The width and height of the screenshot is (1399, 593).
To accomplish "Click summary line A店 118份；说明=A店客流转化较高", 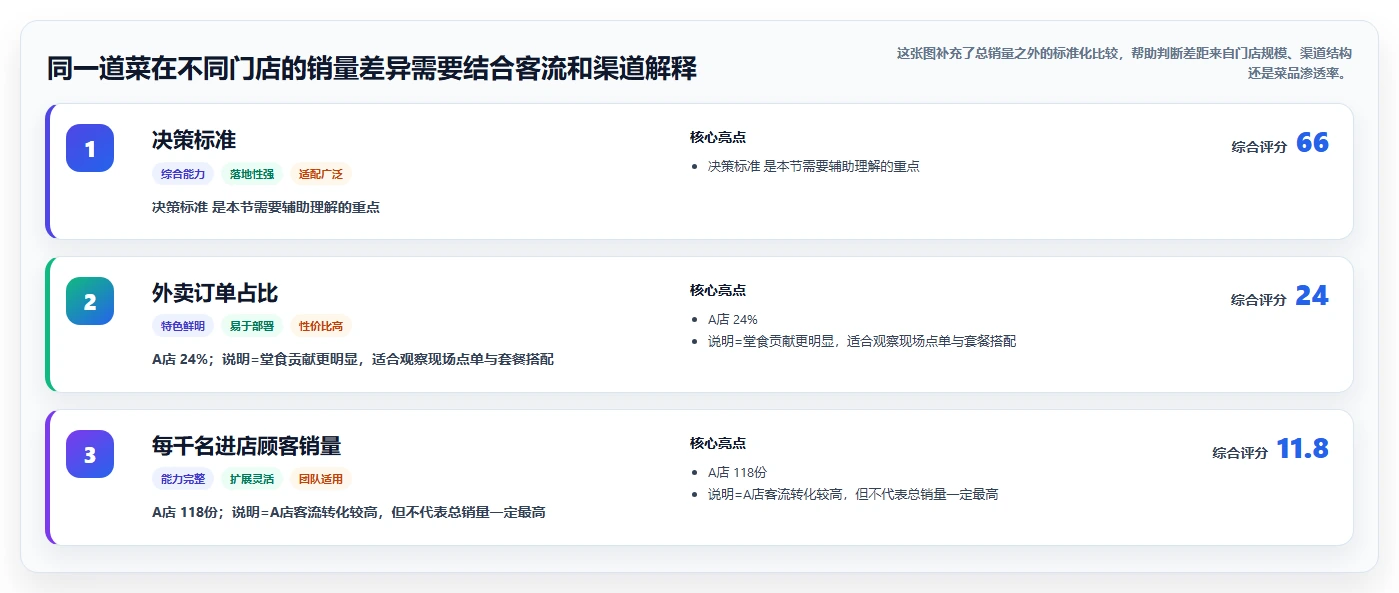I will pos(348,512).
